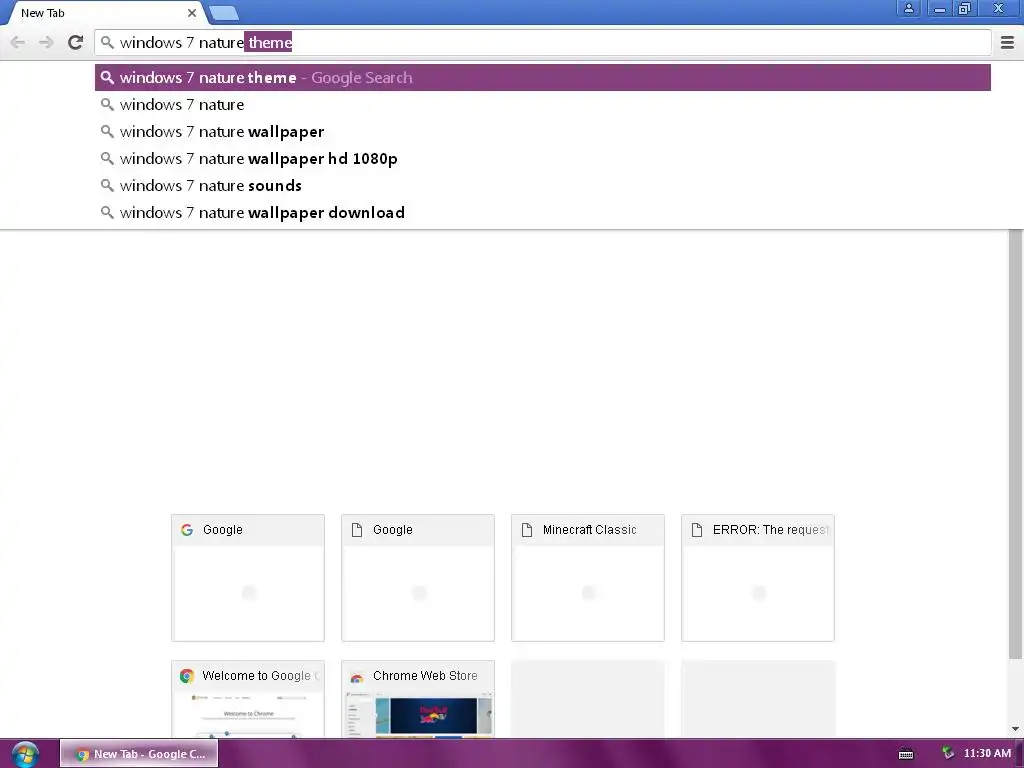Click the page icon on the ERROR tile
This screenshot has height=768, width=1024.
point(697,530)
